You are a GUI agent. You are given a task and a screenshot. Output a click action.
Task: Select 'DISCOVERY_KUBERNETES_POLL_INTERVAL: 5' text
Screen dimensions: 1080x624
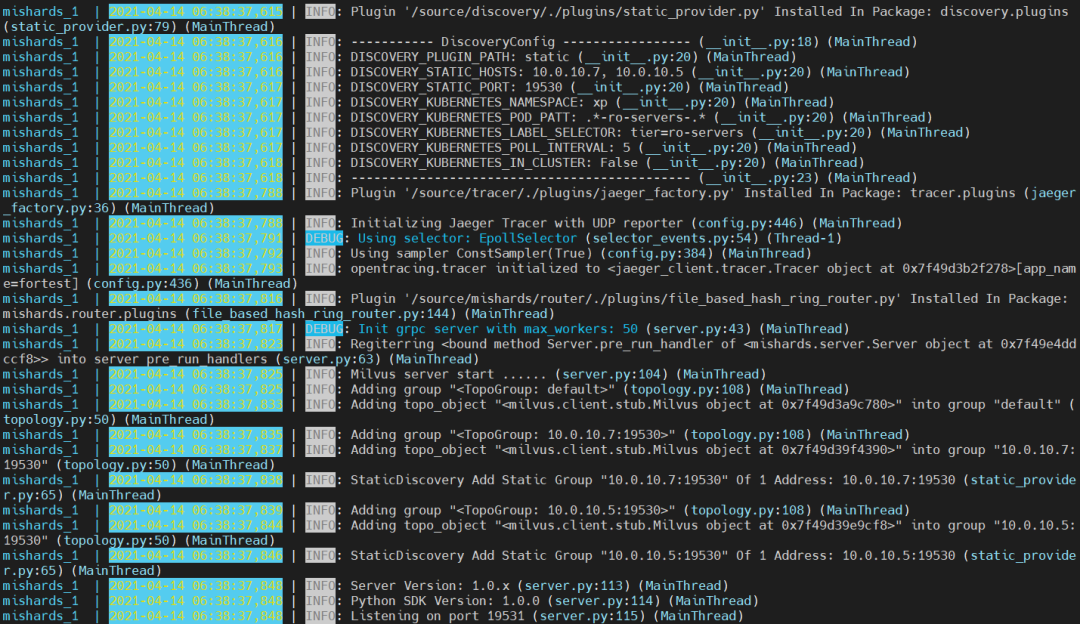pyautogui.click(x=490, y=148)
